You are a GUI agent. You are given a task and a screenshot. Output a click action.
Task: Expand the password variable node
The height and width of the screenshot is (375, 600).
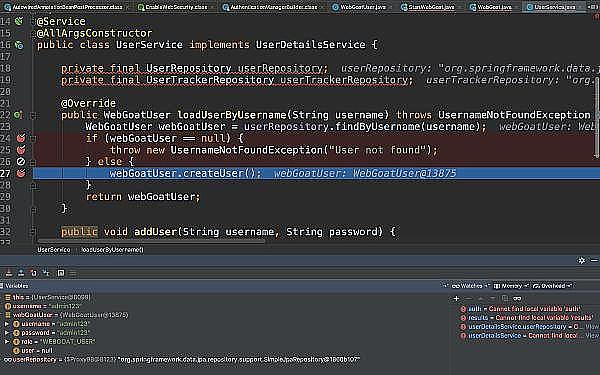pos(7,333)
